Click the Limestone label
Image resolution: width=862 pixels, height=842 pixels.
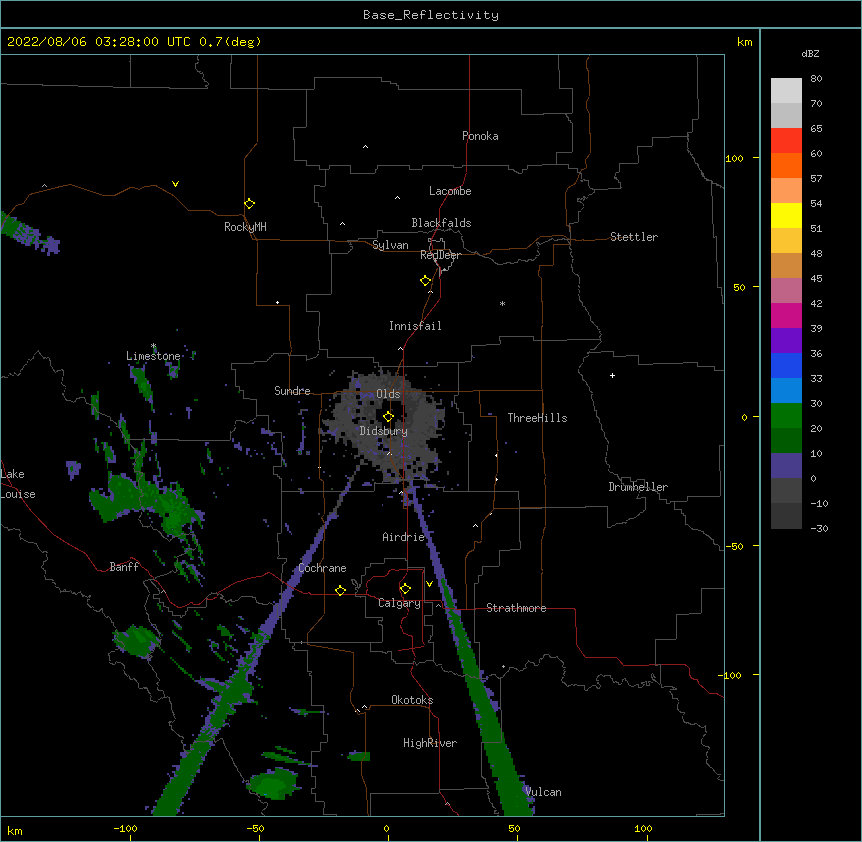(x=153, y=356)
